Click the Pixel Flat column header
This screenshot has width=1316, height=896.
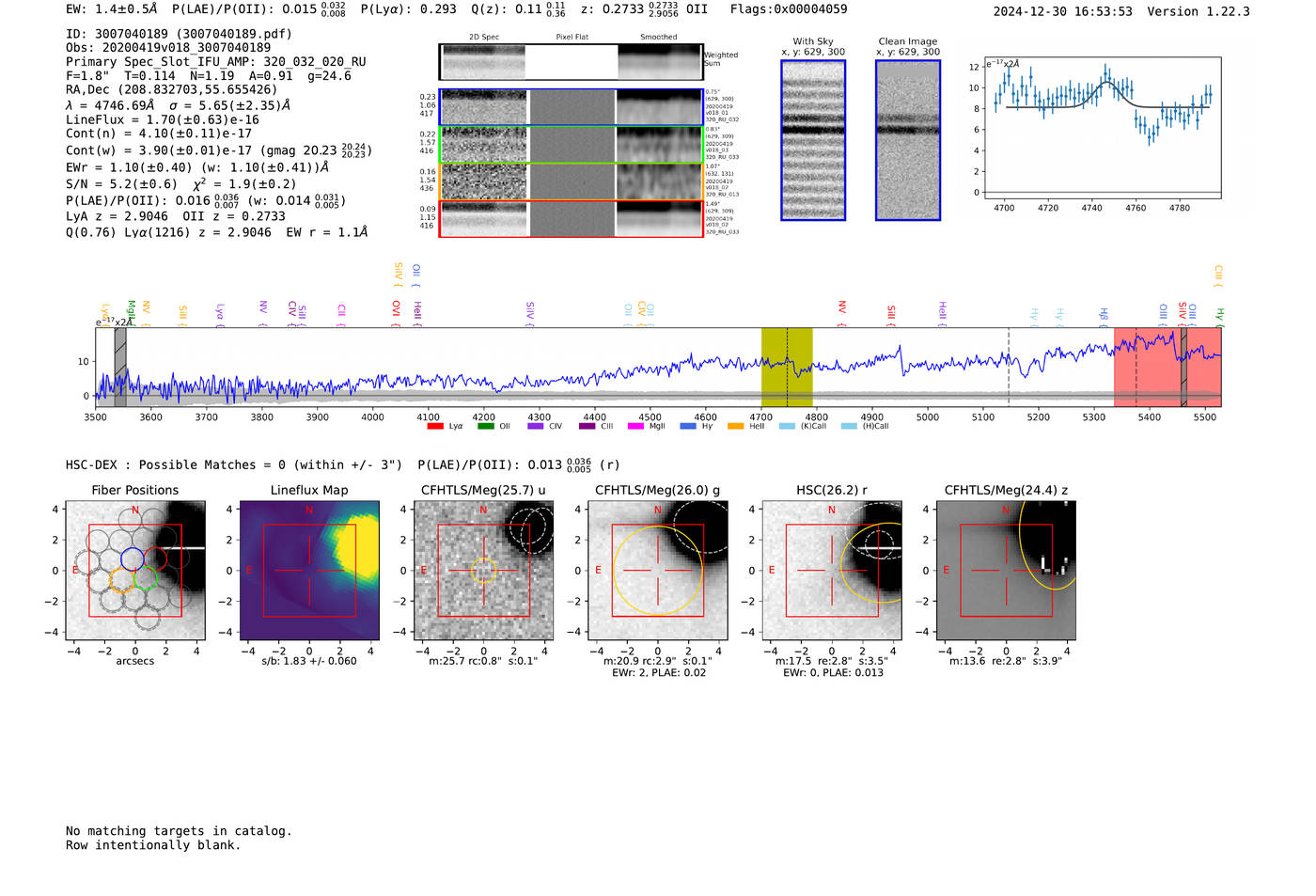click(x=572, y=38)
